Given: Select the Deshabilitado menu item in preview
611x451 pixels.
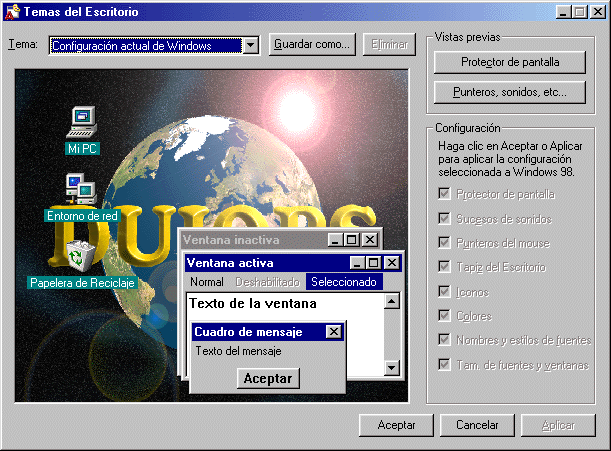Looking at the screenshot, I should [x=267, y=282].
